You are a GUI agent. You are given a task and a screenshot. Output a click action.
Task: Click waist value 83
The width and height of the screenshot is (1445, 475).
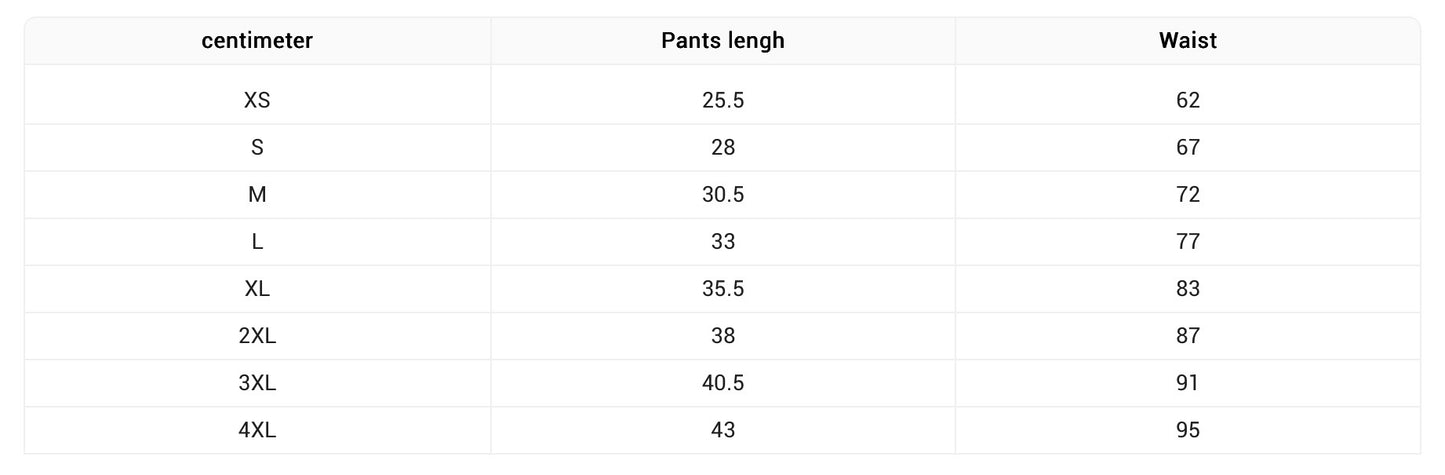point(1187,289)
